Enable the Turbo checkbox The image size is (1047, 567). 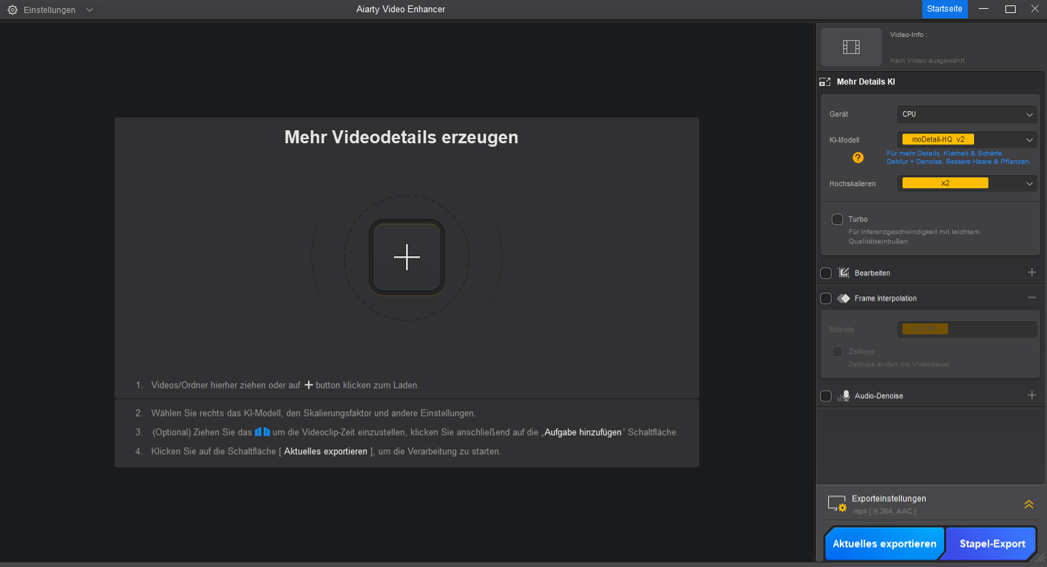837,220
